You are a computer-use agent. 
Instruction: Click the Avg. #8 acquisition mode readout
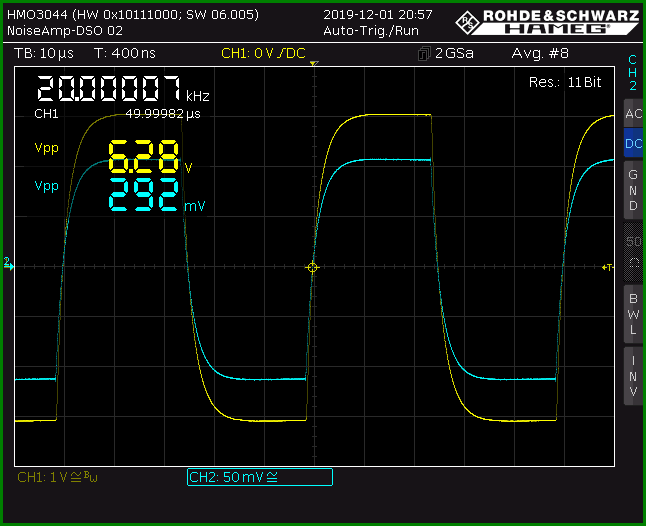click(540, 53)
